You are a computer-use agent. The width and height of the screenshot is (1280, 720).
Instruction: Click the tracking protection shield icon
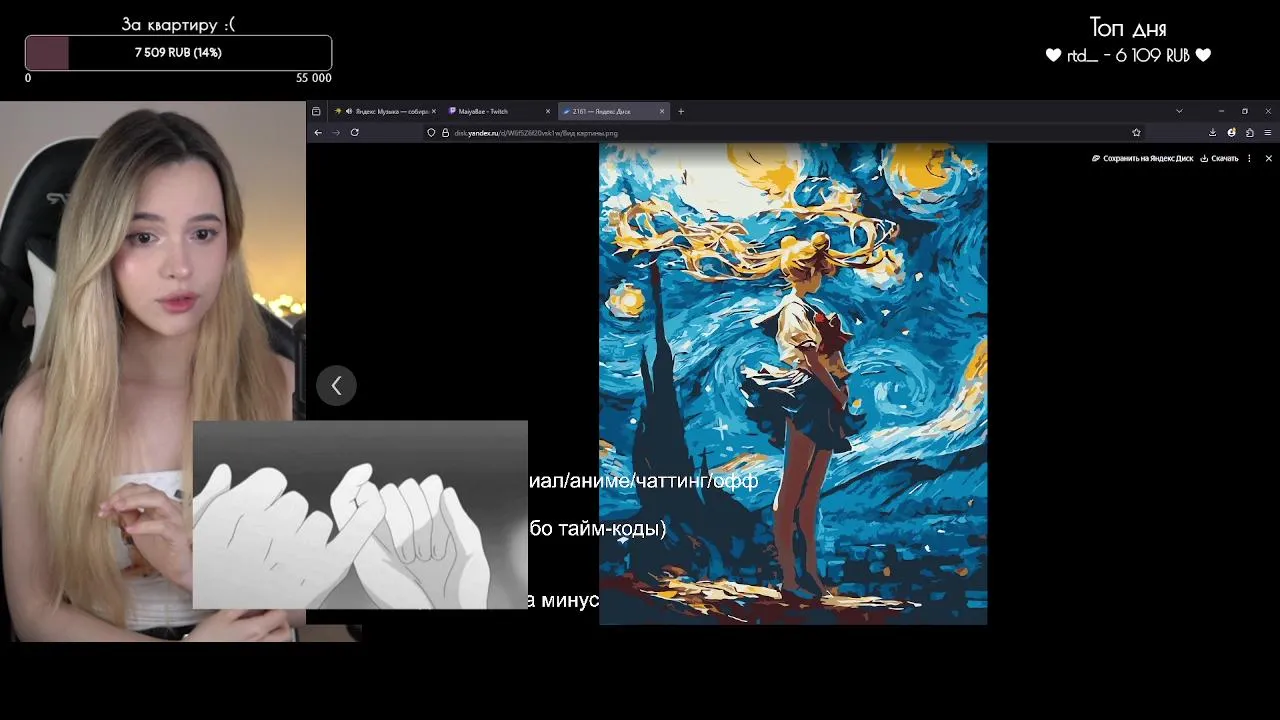coord(431,132)
